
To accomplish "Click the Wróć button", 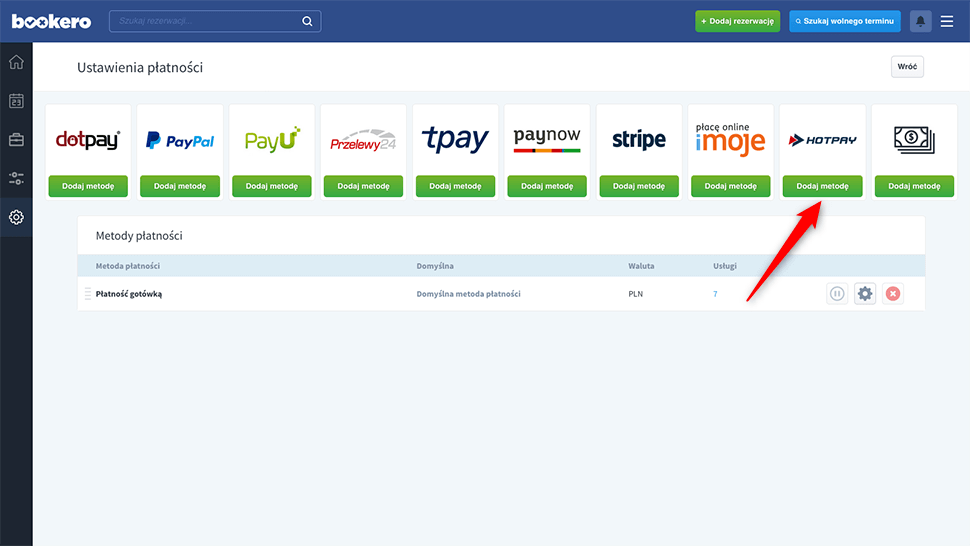I will 907,67.
